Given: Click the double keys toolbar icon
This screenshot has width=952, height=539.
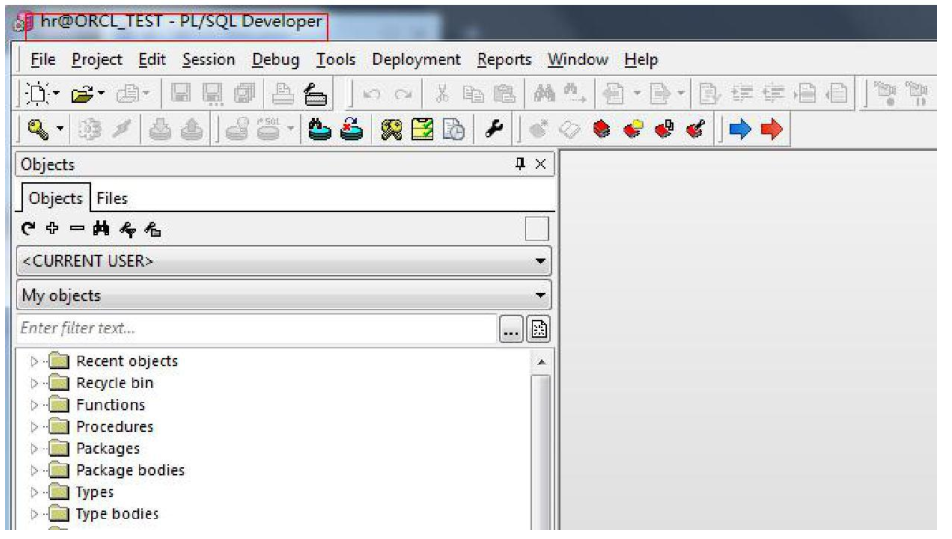Looking at the screenshot, I should pos(391,129).
